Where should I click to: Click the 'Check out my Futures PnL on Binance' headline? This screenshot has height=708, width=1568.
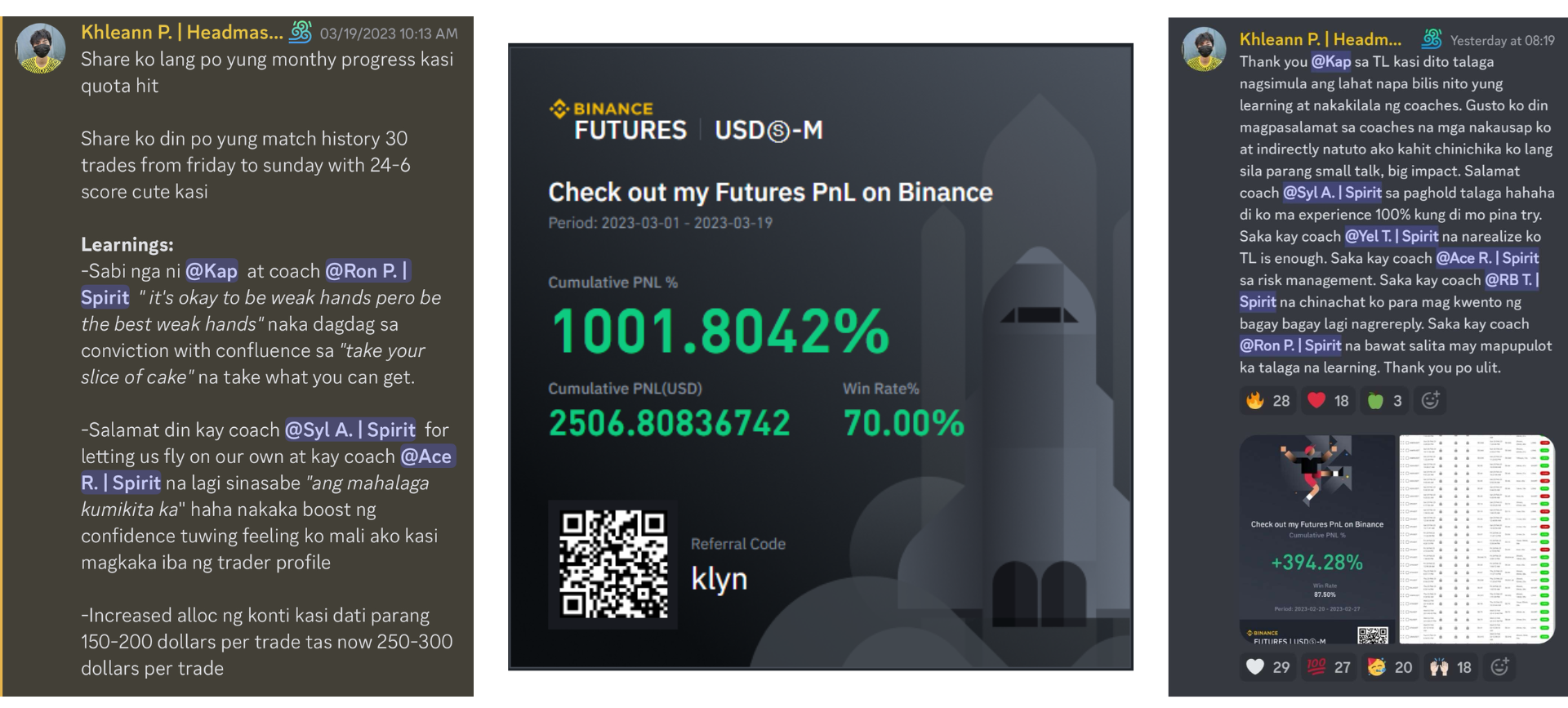(x=770, y=192)
